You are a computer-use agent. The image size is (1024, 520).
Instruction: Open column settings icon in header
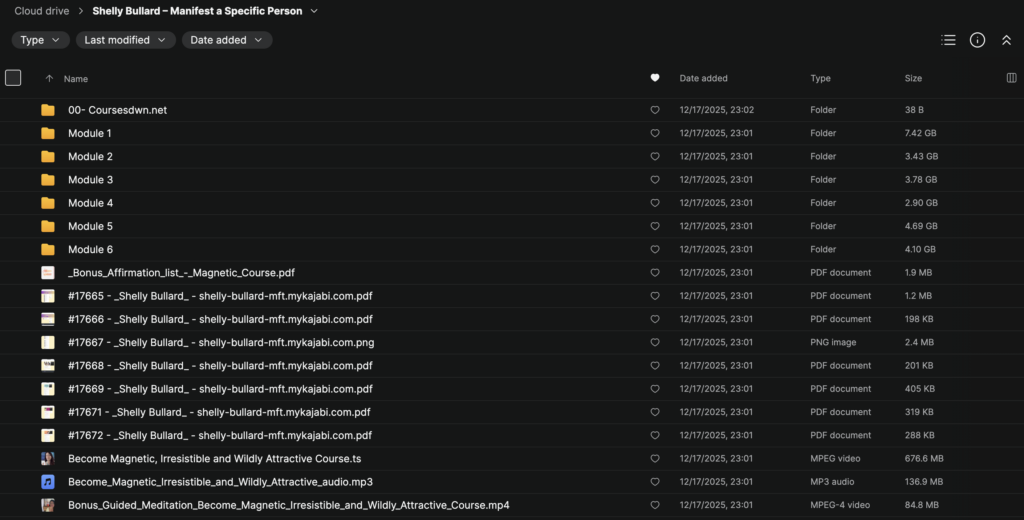[1011, 78]
